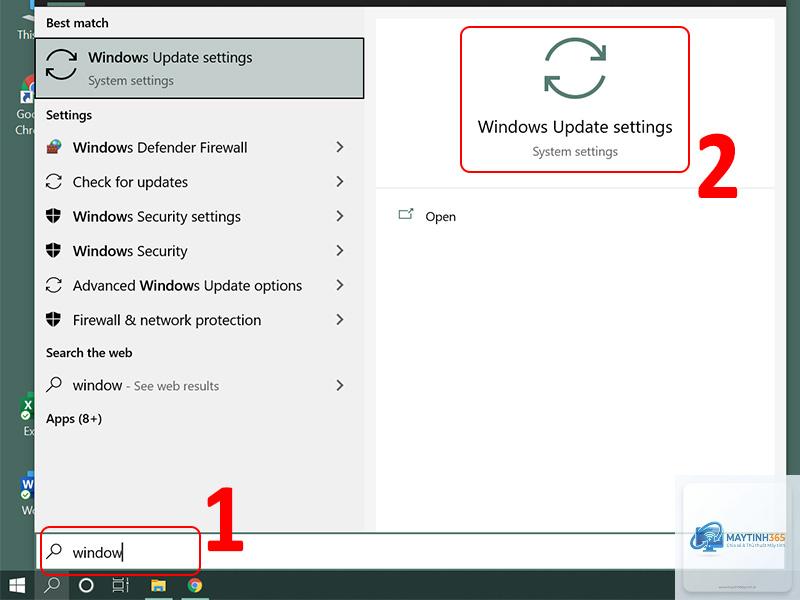
Task: Click shield icon next to Windows Security
Action: pyautogui.click(x=54, y=251)
